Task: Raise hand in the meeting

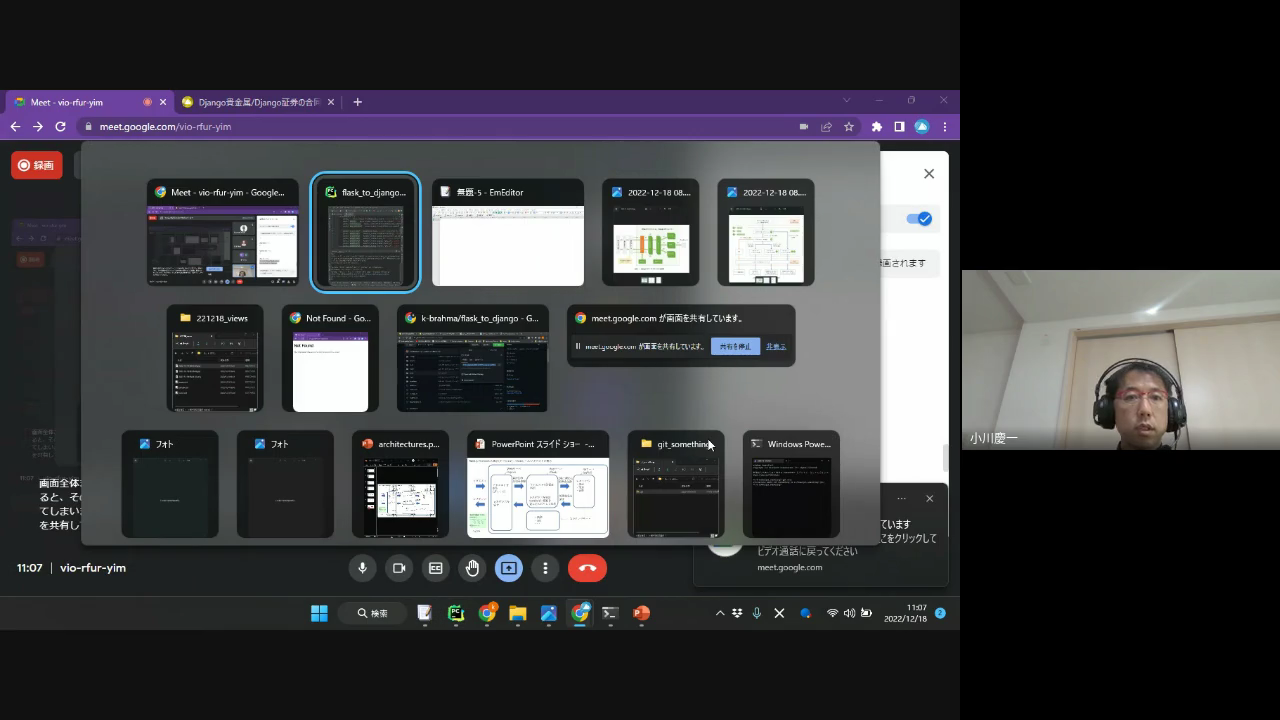Action: [472, 568]
